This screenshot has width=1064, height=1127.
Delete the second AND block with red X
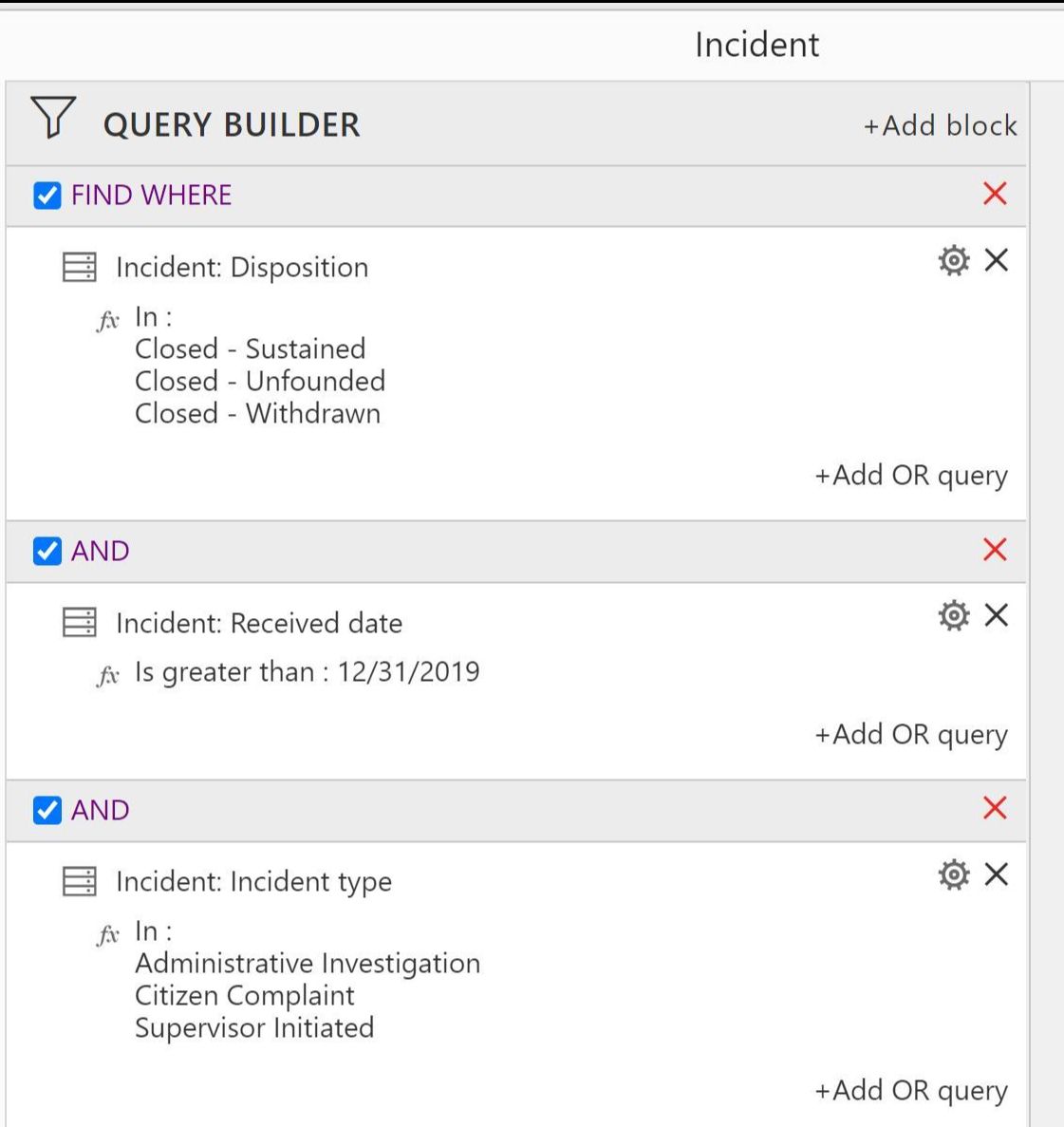click(x=995, y=809)
